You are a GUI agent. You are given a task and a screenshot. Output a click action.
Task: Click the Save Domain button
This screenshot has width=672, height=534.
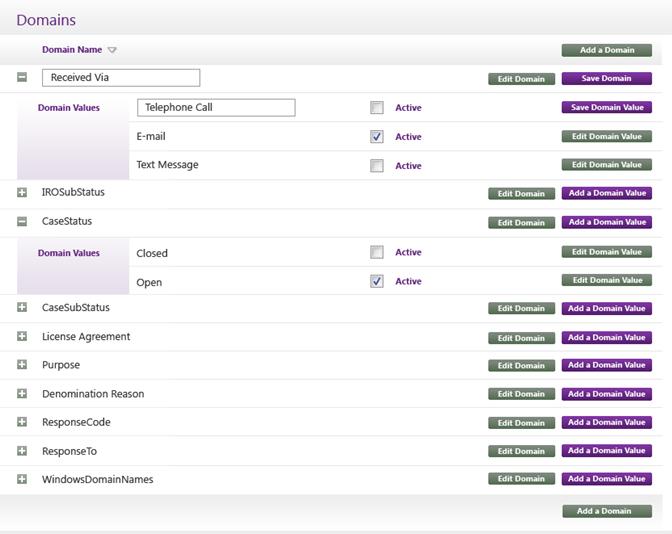pyautogui.click(x=606, y=78)
